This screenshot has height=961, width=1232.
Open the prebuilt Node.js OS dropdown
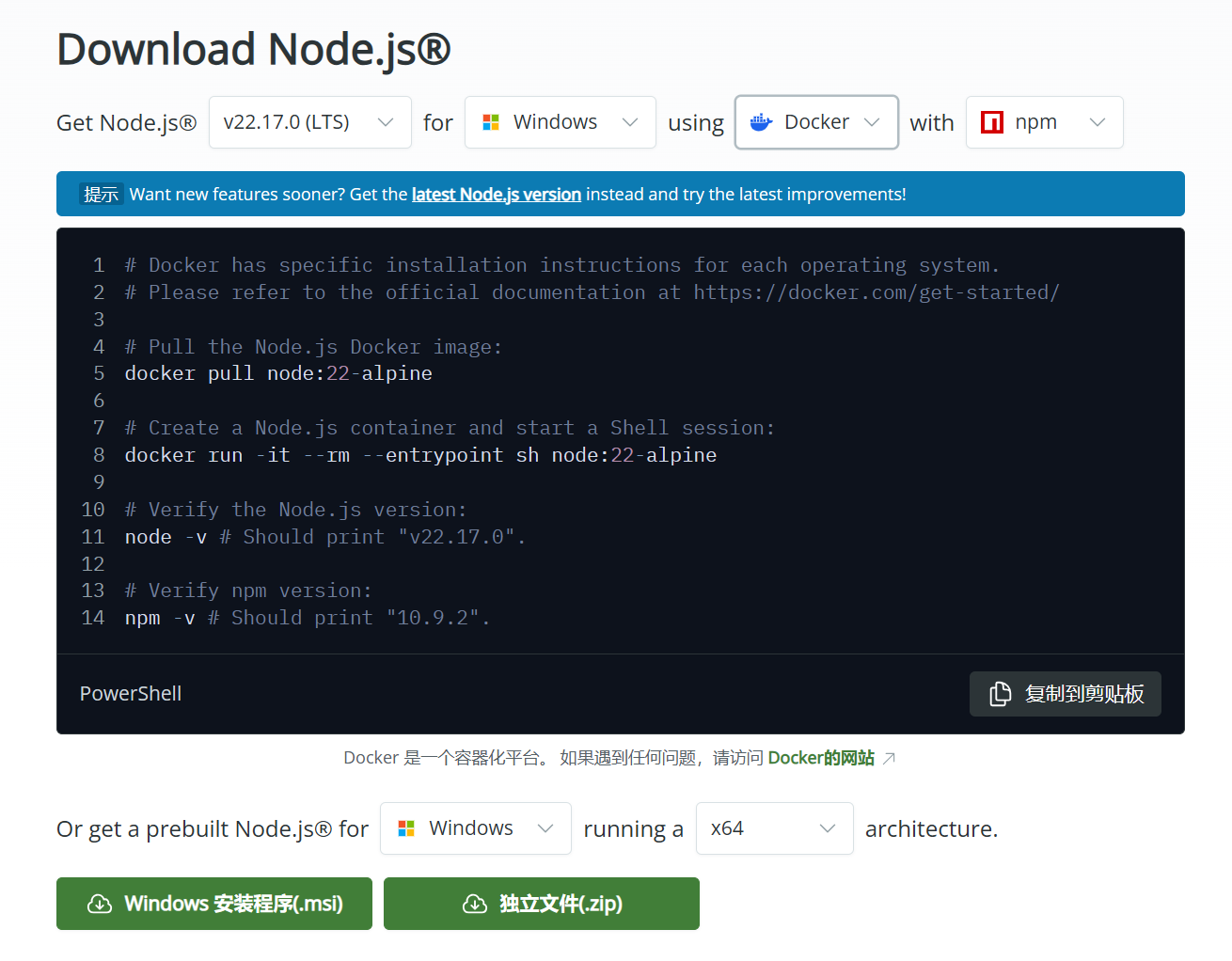[x=475, y=828]
